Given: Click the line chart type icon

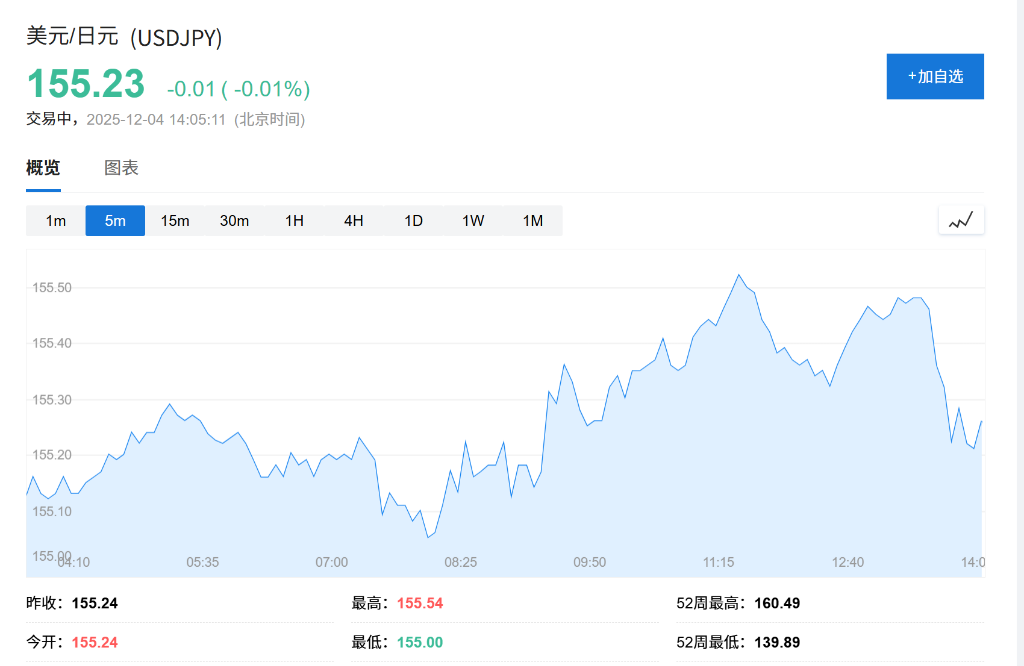Looking at the screenshot, I should (x=961, y=220).
